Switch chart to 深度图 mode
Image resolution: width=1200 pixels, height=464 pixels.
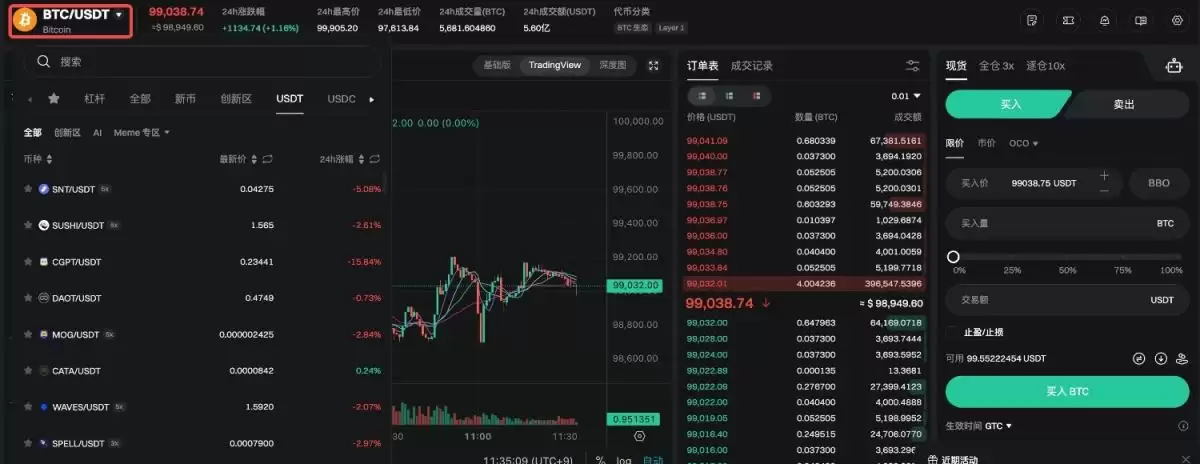click(613, 65)
